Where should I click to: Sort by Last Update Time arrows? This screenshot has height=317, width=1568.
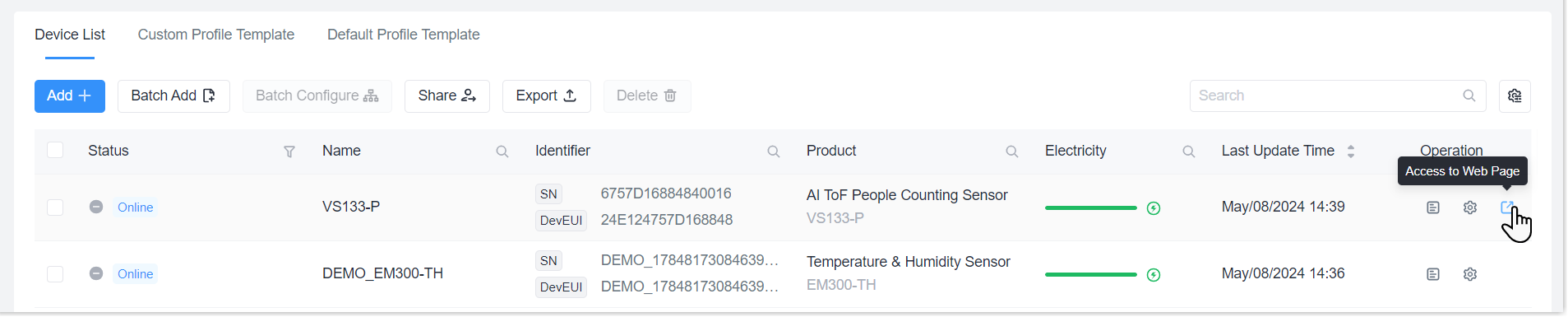pyautogui.click(x=1351, y=152)
